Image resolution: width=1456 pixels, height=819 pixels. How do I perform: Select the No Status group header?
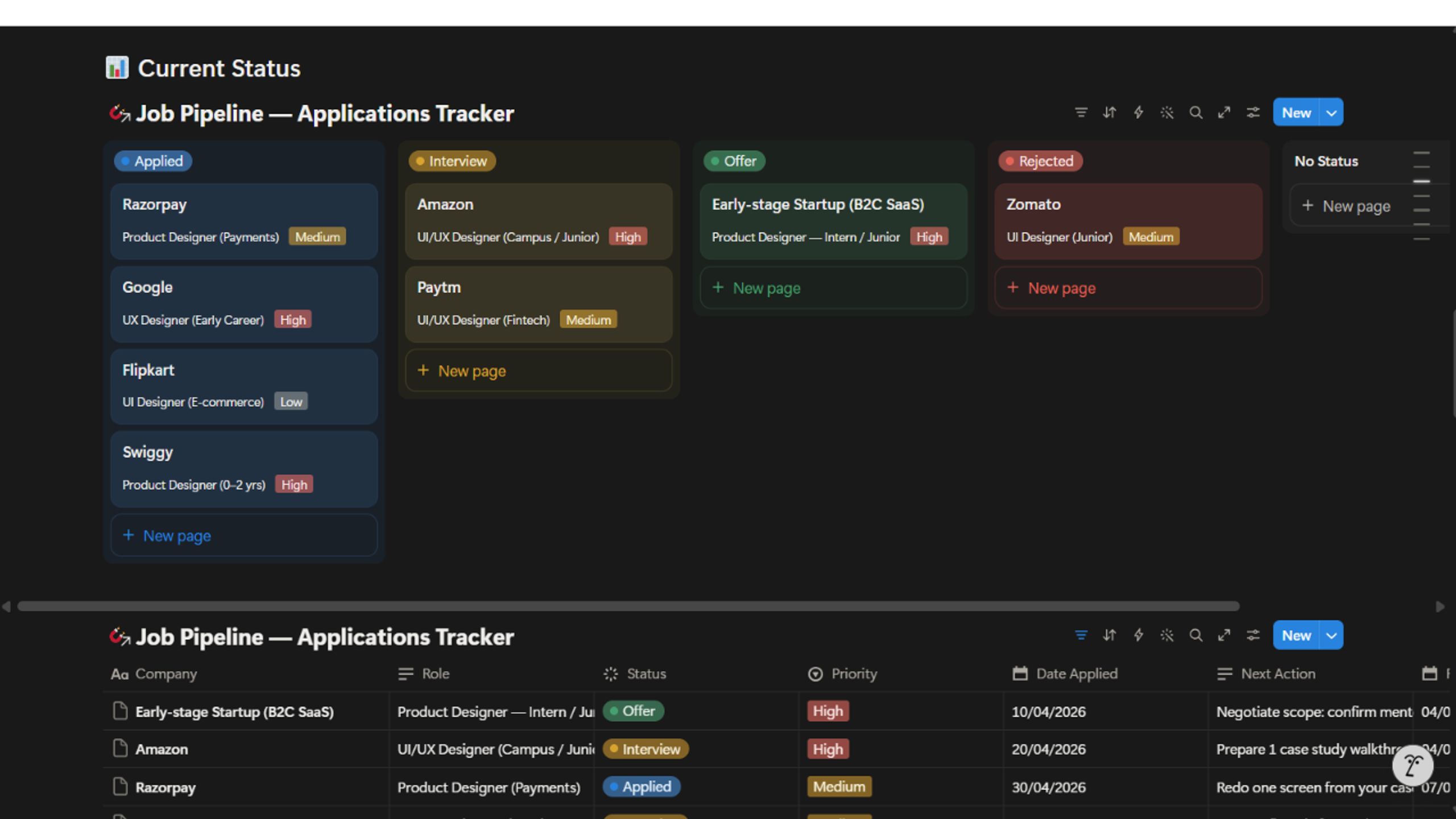(x=1326, y=162)
